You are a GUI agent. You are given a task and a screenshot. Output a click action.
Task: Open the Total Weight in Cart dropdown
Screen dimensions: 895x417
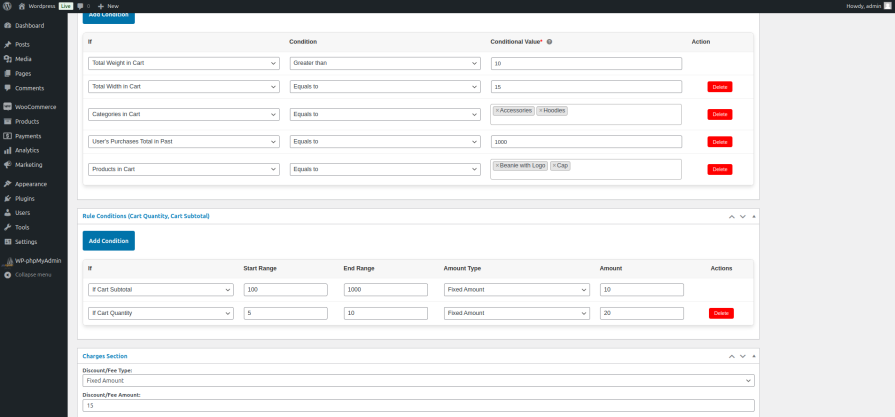click(x=183, y=63)
